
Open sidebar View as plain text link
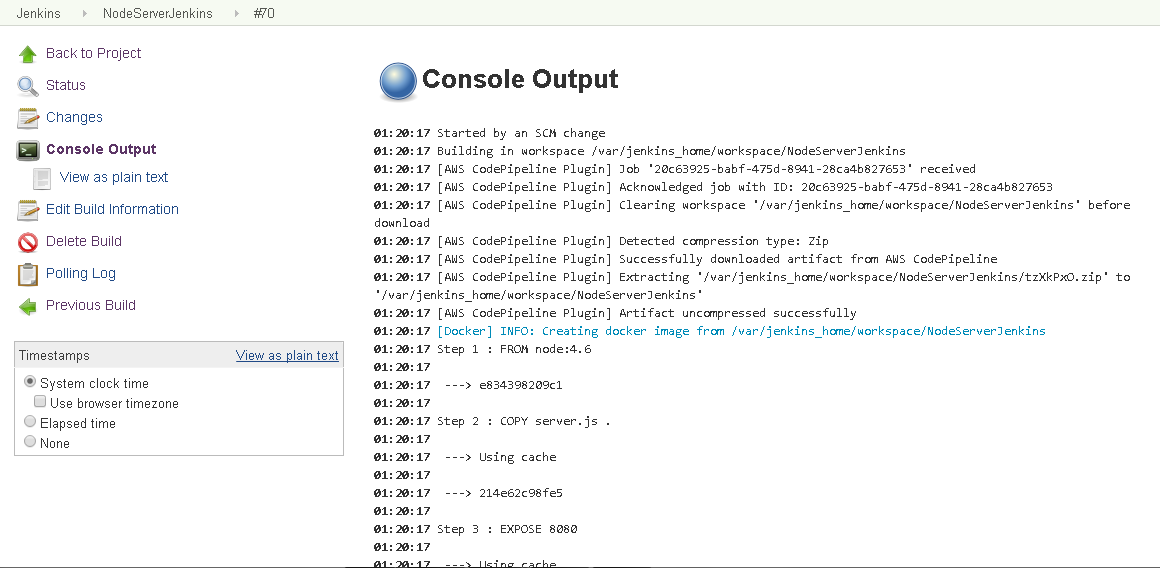coord(114,177)
